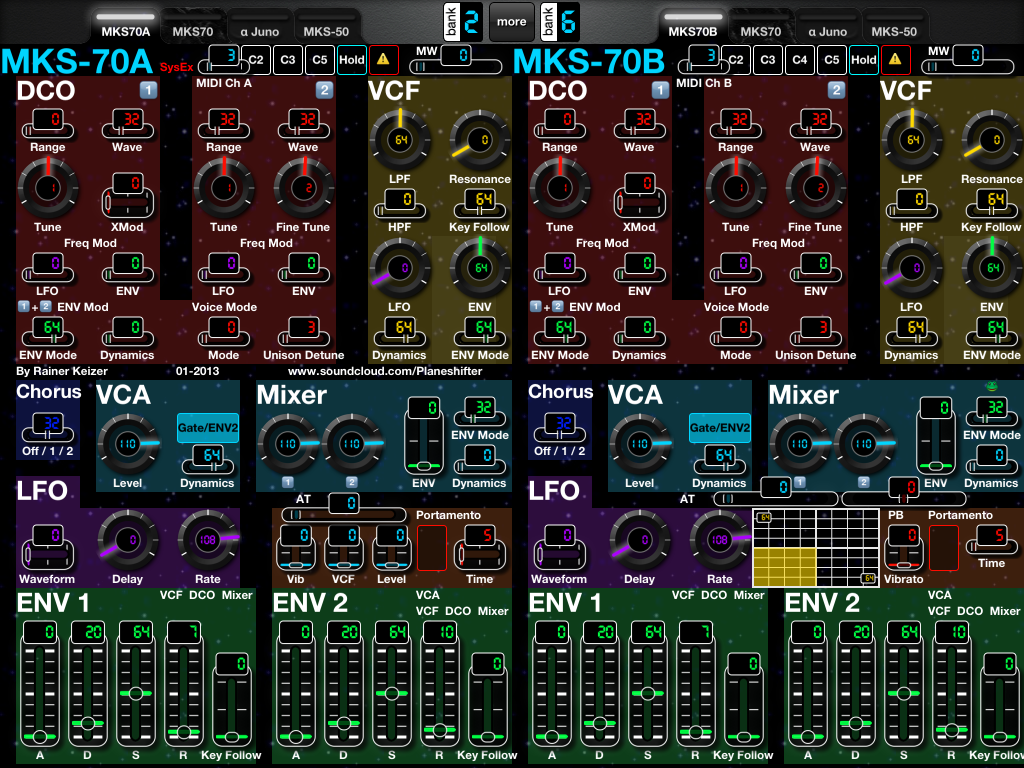
Task: Change the XMod selector in MKS-70A
Action: (x=128, y=195)
